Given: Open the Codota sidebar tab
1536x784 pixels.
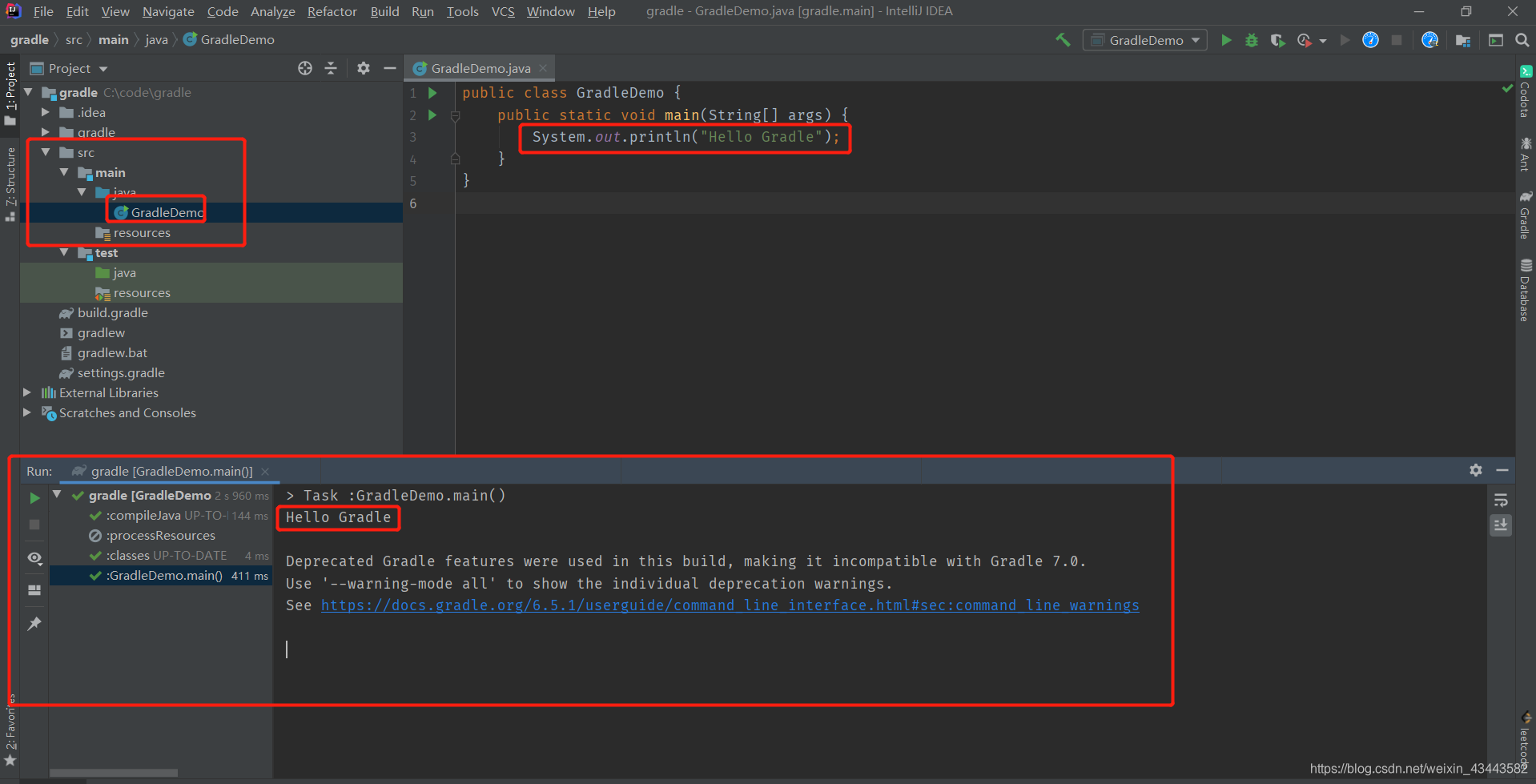Looking at the screenshot, I should (1526, 92).
